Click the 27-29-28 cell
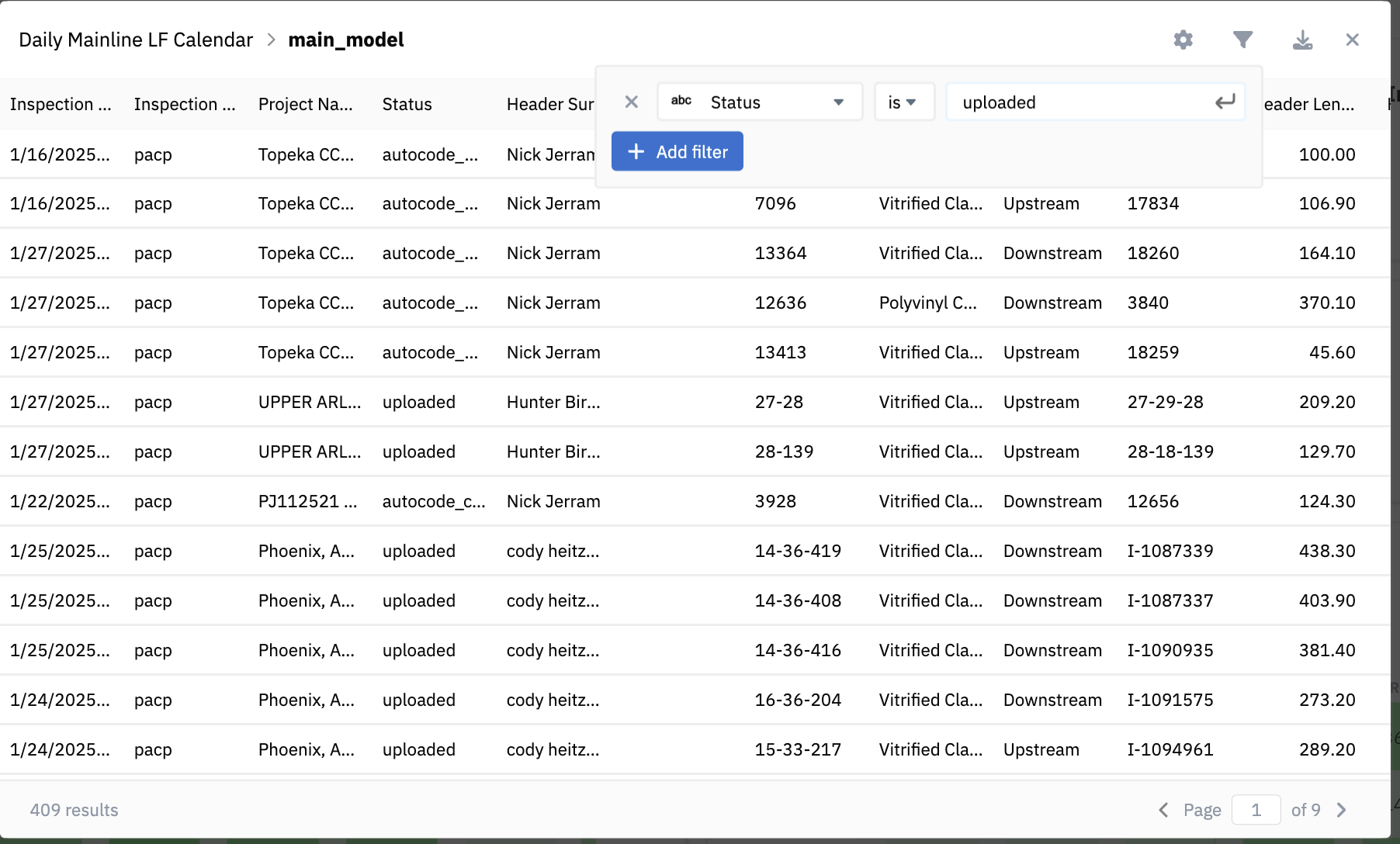 point(1165,402)
